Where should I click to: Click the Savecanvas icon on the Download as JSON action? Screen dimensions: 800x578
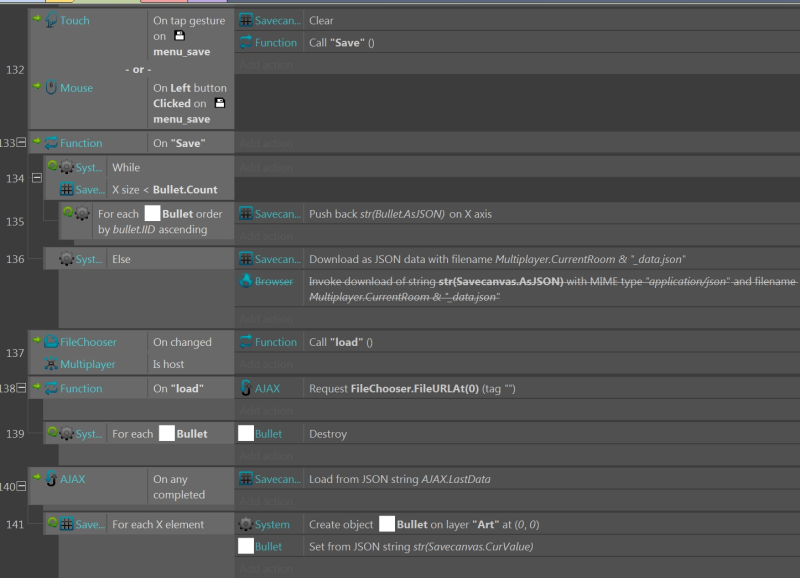pos(245,259)
